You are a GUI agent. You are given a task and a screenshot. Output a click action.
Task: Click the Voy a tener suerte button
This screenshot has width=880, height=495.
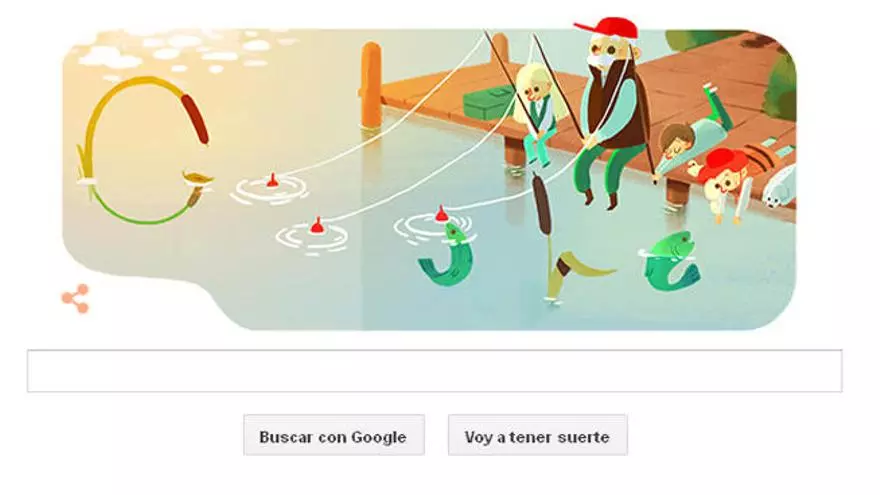point(538,435)
